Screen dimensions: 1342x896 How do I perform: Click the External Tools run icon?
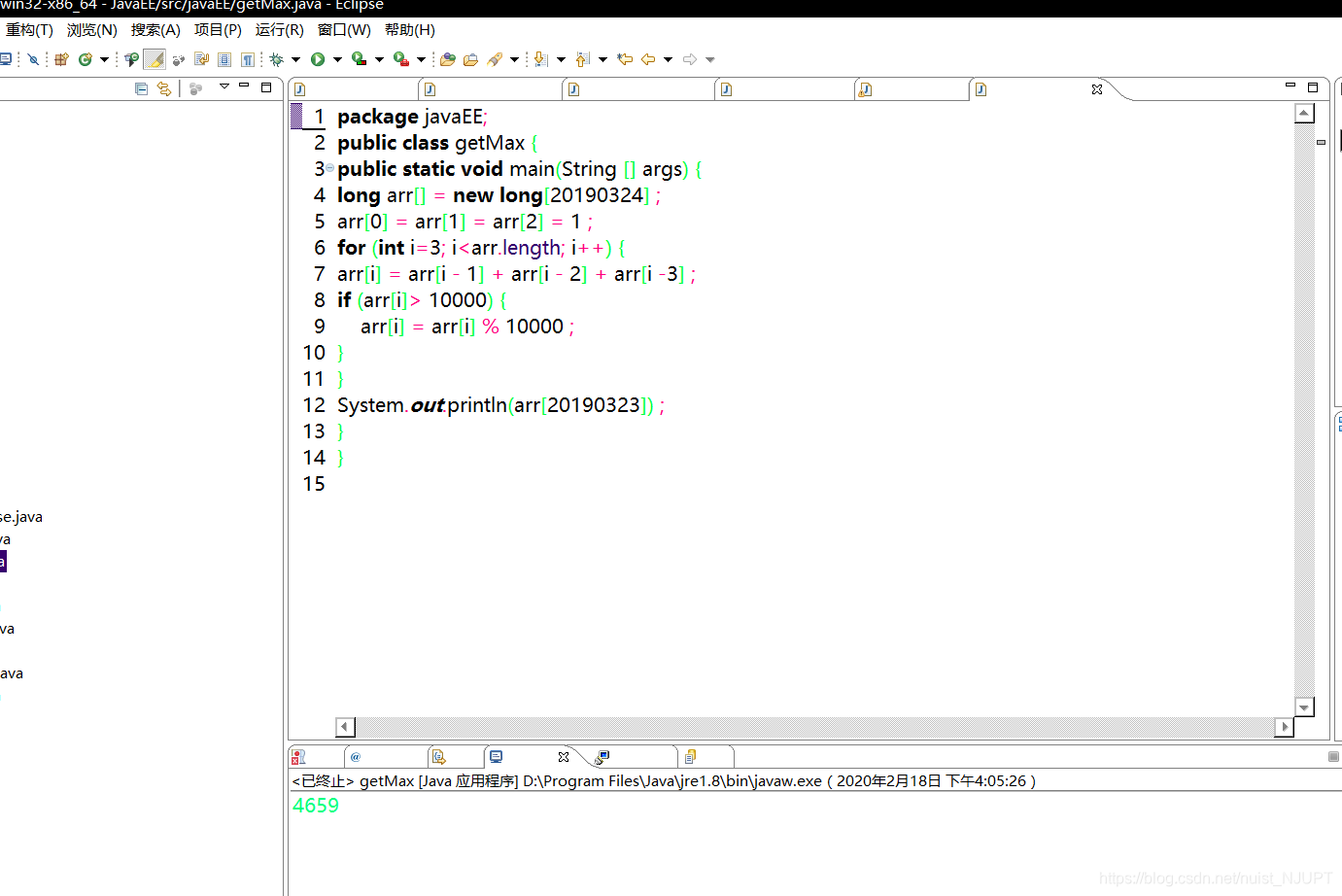401,59
